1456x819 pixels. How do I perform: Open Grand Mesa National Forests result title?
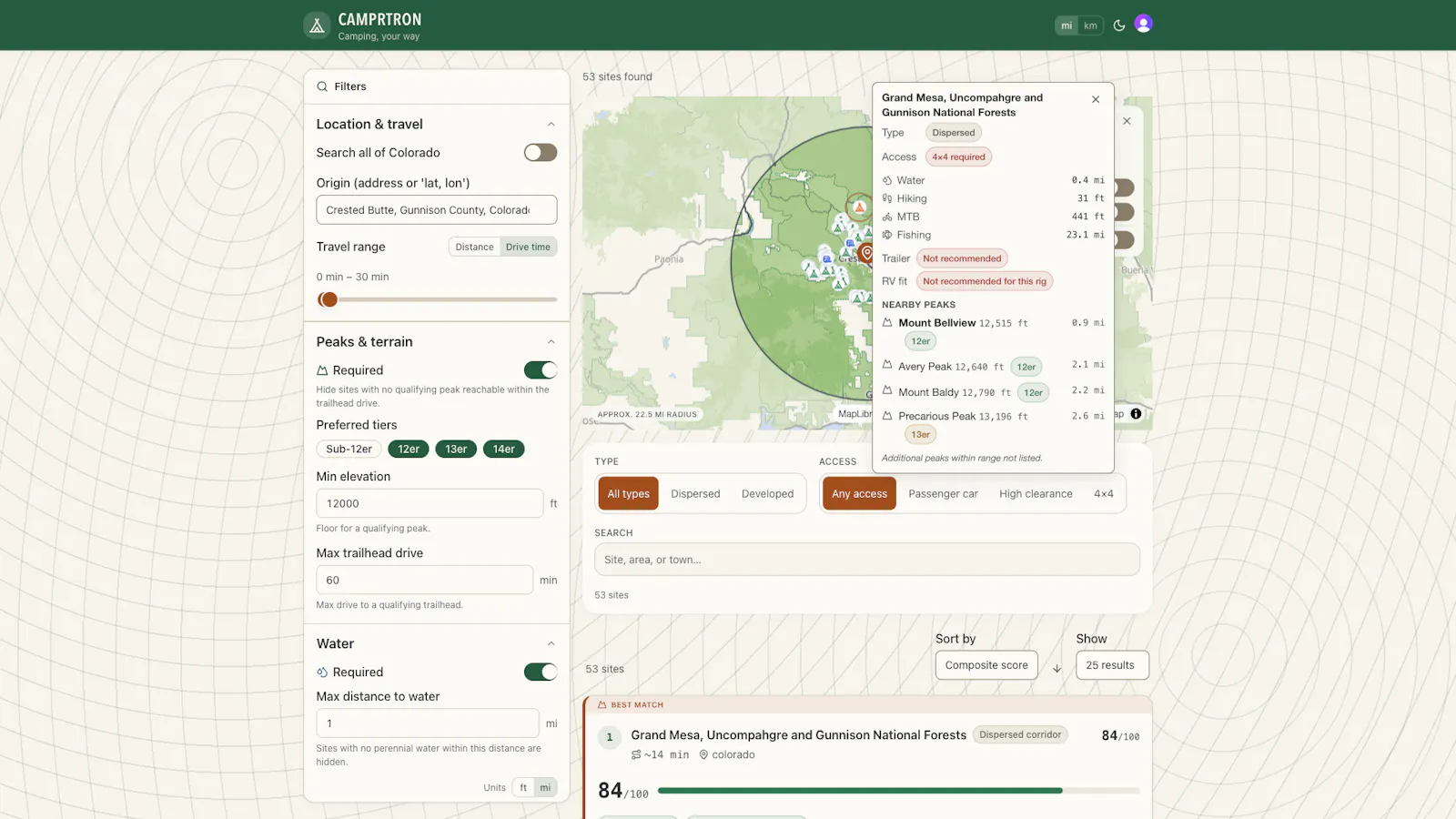coord(799,735)
